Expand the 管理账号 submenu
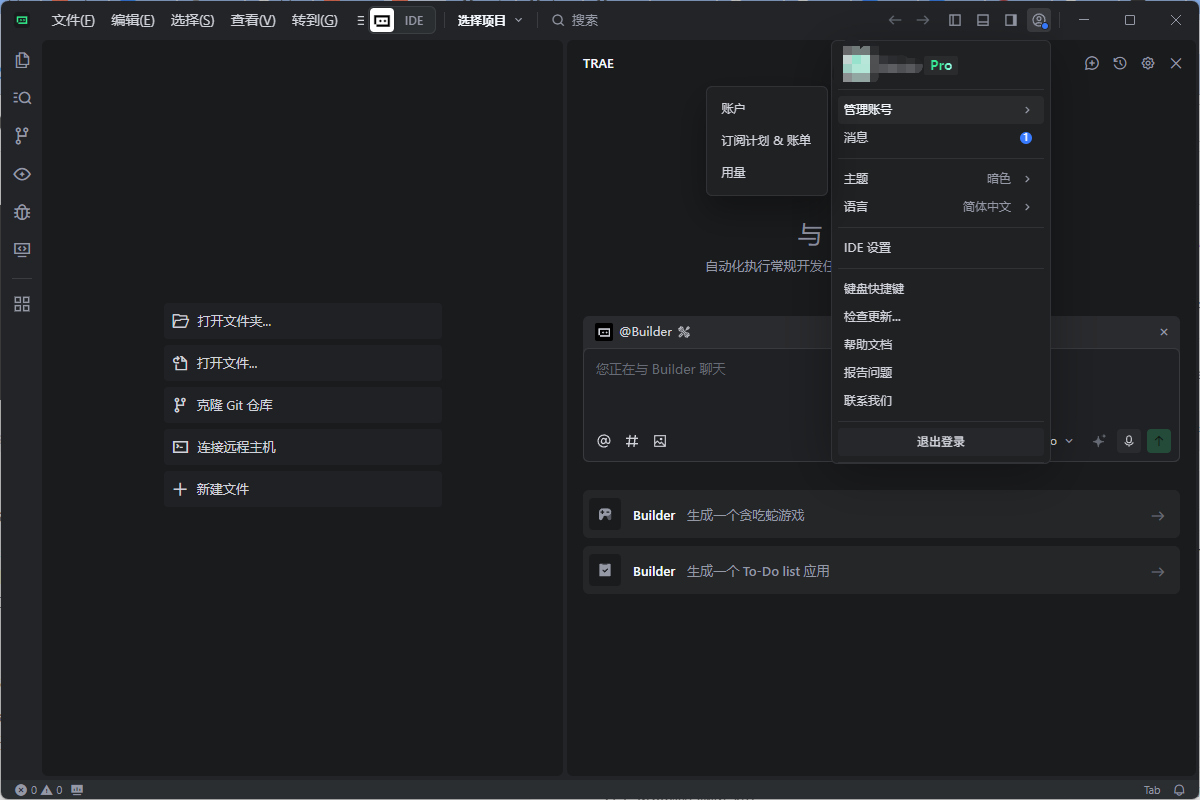The image size is (1200, 800). click(940, 110)
